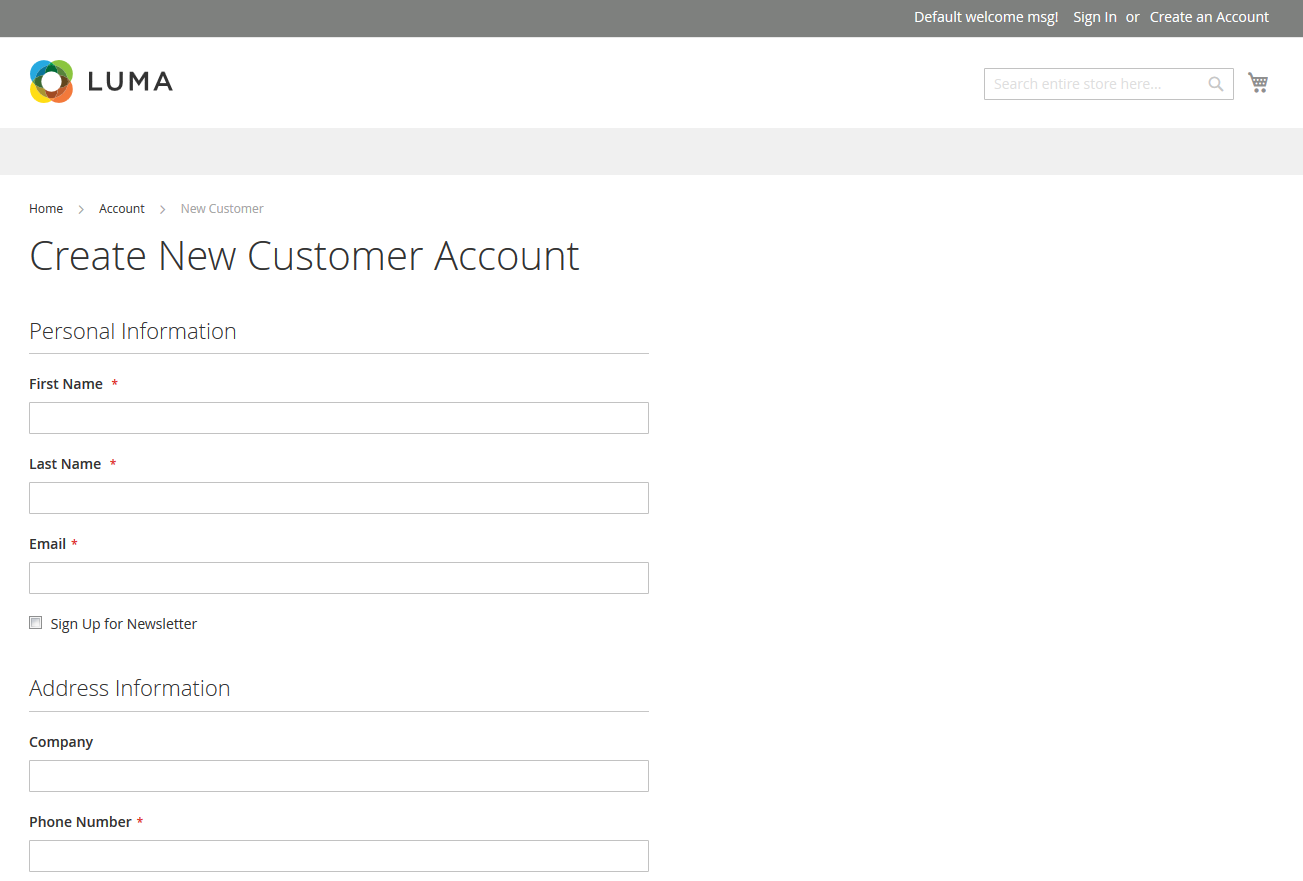Click the Luma logo

[101, 81]
